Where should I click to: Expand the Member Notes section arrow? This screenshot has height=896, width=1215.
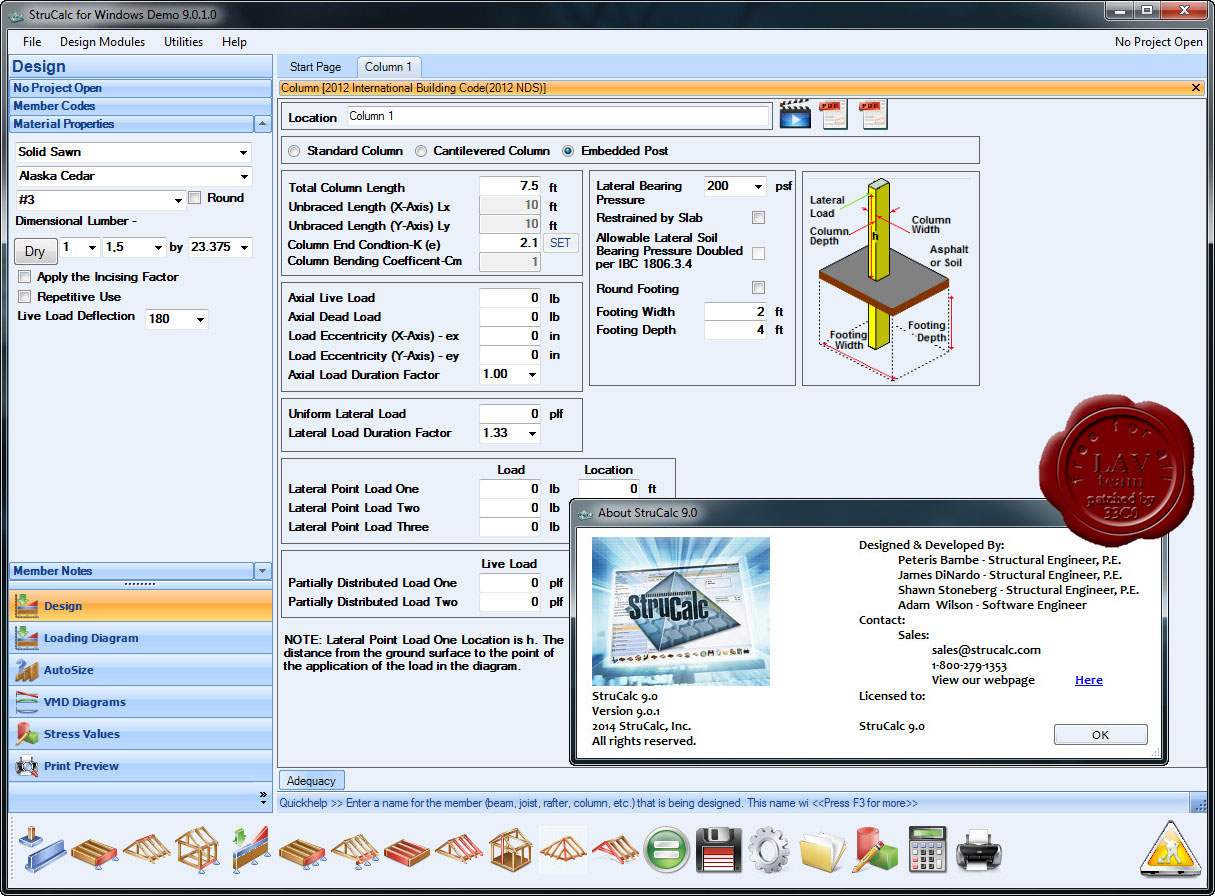click(x=263, y=571)
